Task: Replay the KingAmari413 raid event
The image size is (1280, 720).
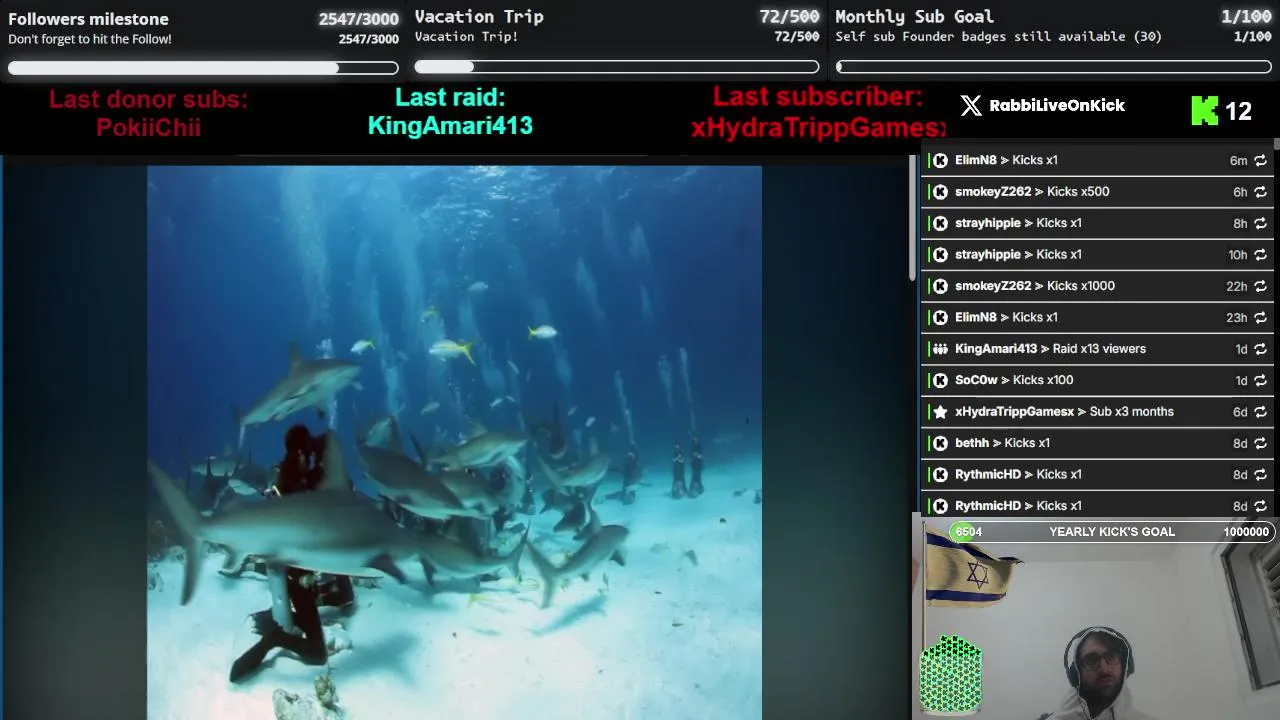Action: 1260,349
